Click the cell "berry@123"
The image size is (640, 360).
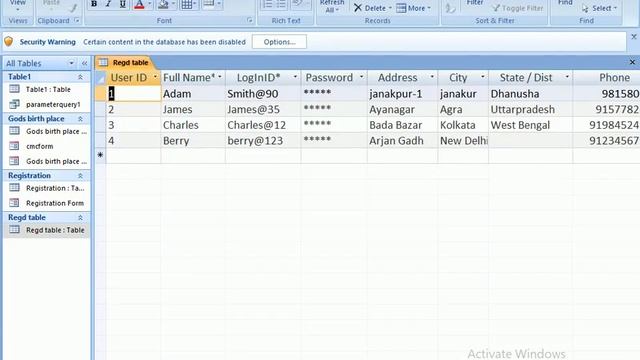click(x=263, y=141)
